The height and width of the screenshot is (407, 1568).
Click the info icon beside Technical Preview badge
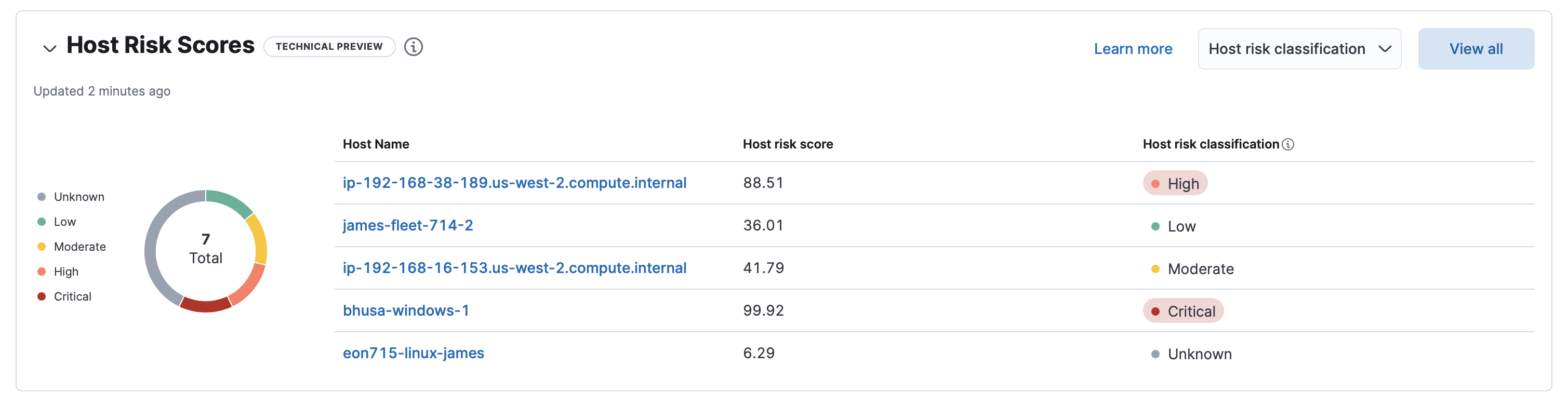[x=414, y=47]
